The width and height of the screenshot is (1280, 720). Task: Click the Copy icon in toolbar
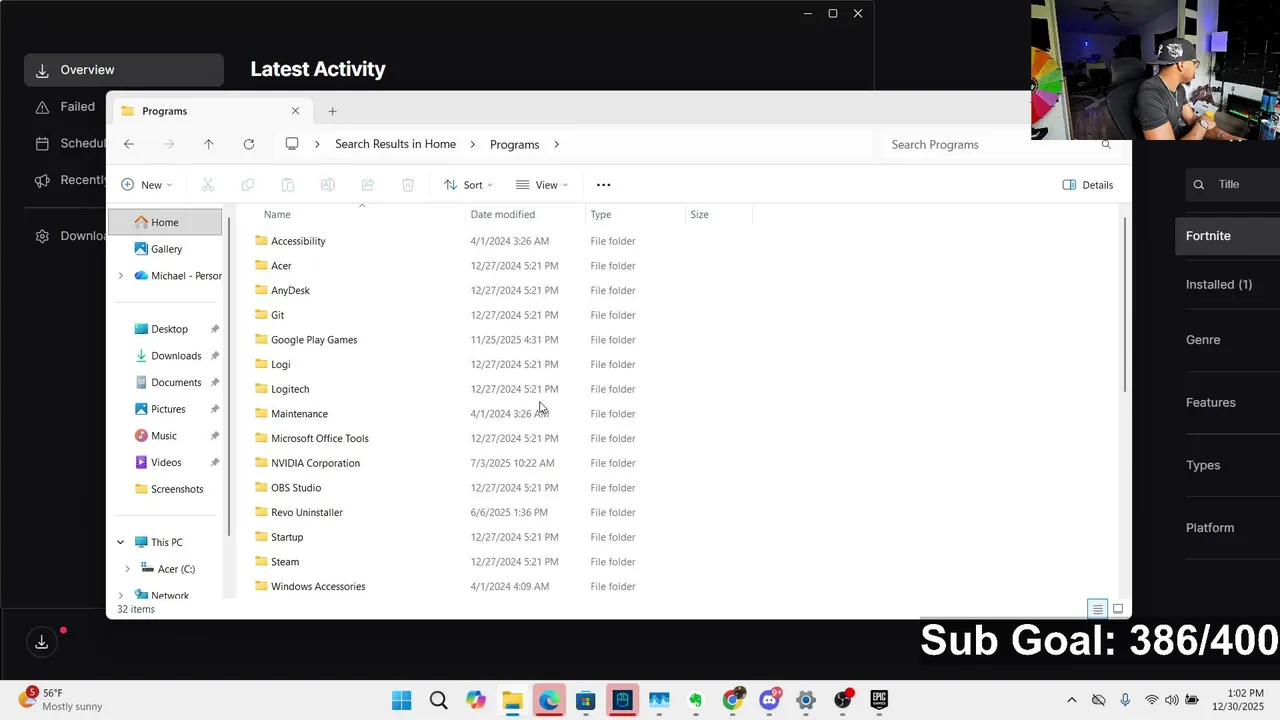[x=248, y=185]
